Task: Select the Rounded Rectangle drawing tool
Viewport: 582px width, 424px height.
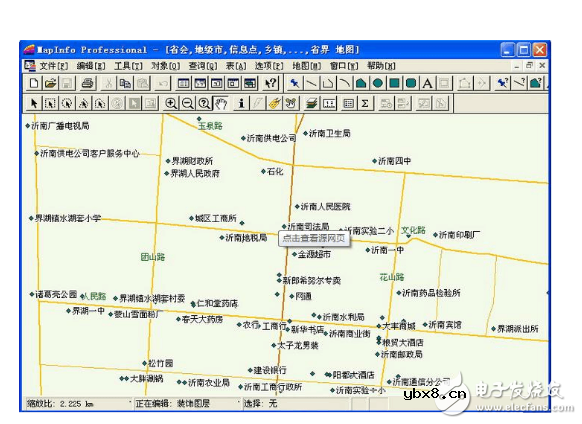Action: [411, 83]
